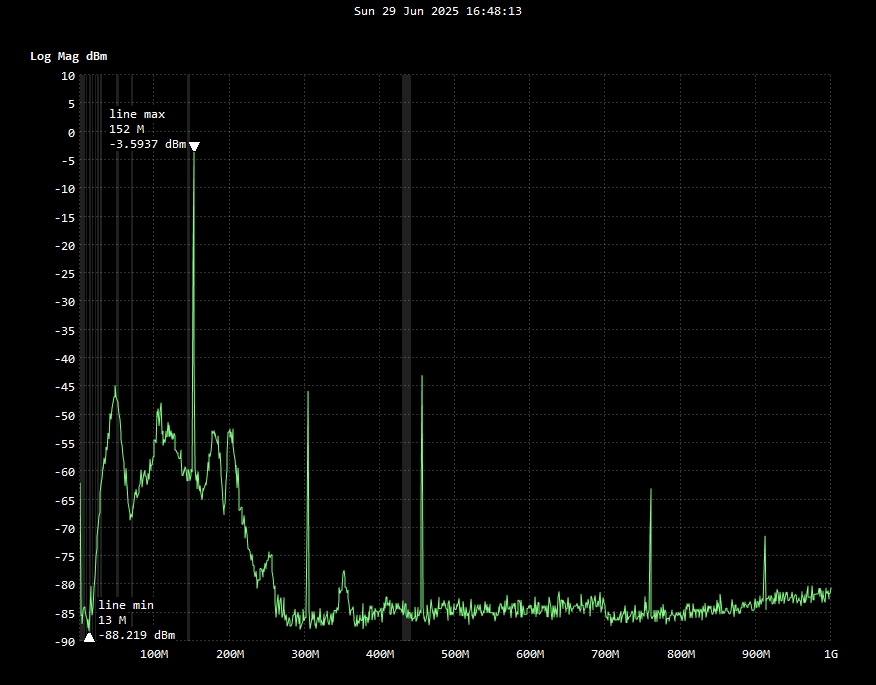Click the small spike peak near 910 MHz

coord(765,539)
